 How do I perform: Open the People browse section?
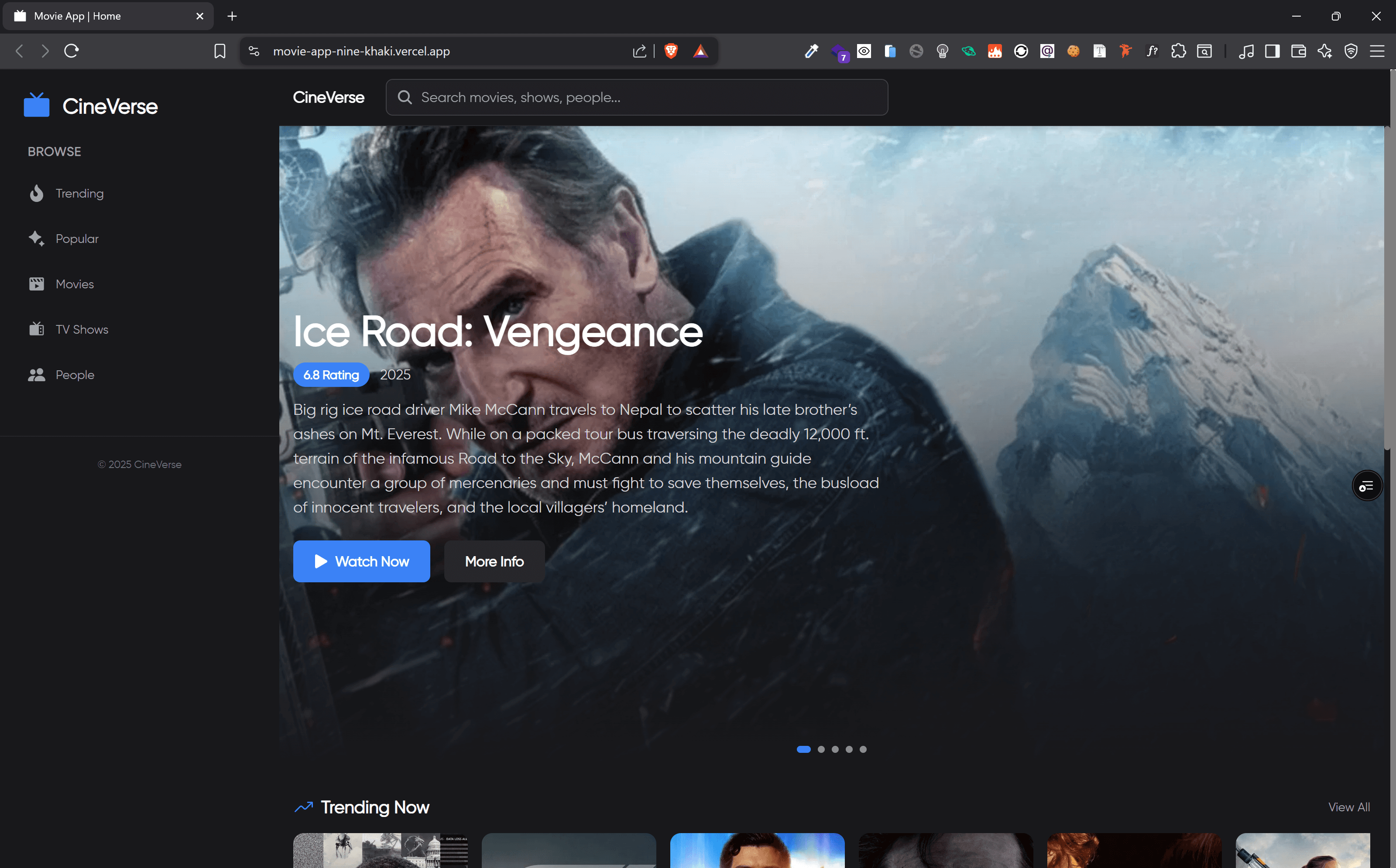click(75, 374)
